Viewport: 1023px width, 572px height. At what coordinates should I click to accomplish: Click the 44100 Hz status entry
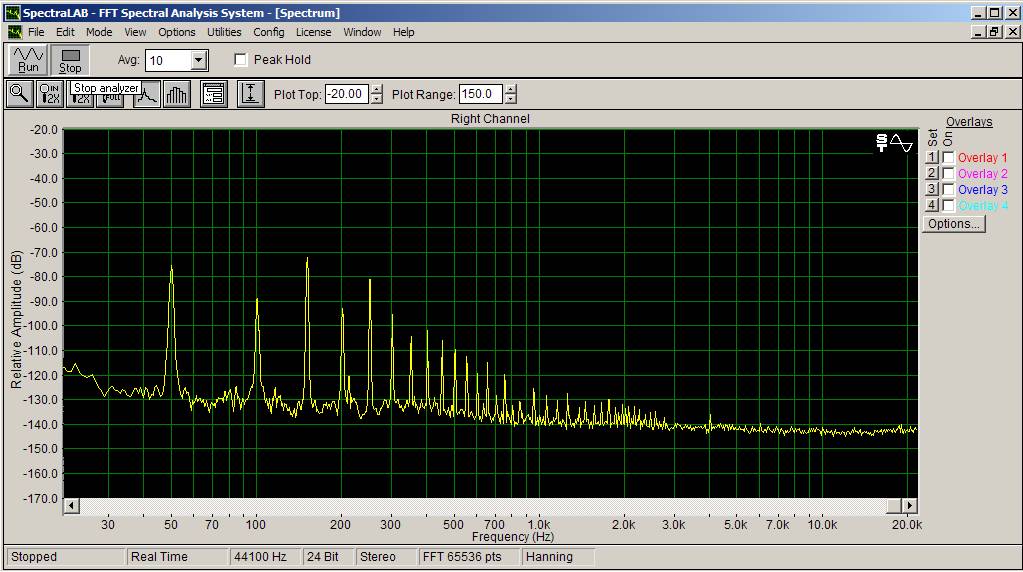pyautogui.click(x=266, y=557)
